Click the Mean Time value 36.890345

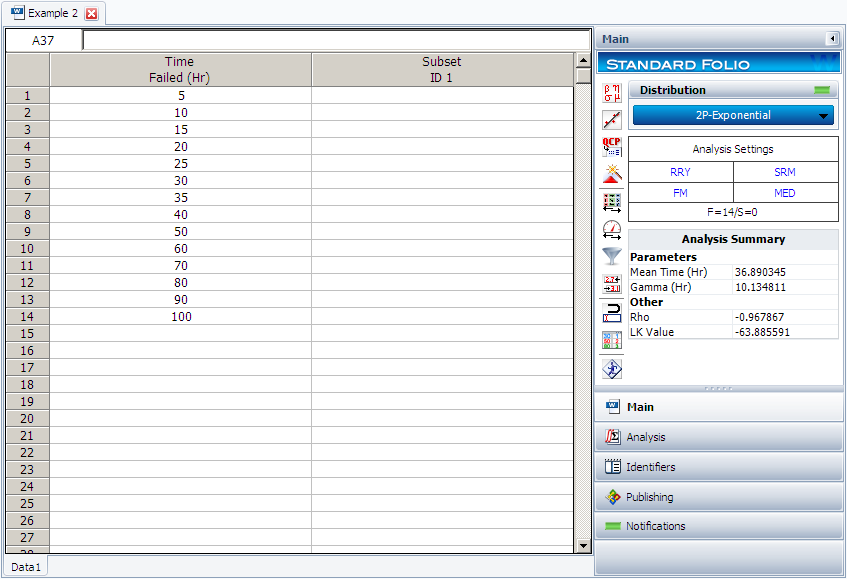point(760,272)
